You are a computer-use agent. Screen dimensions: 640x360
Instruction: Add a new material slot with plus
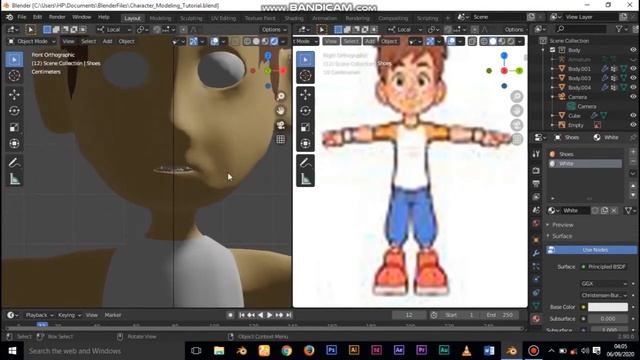(x=633, y=152)
